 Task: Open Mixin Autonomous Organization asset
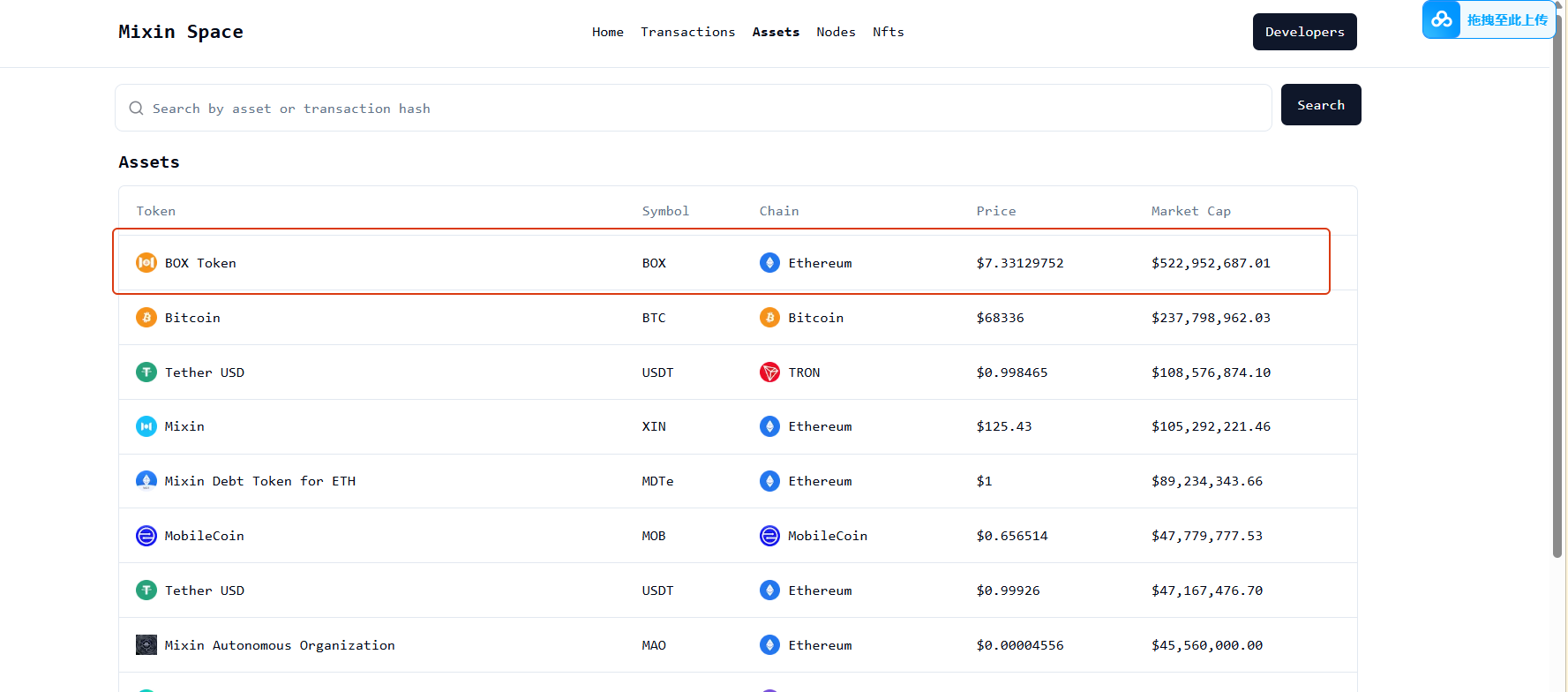click(280, 645)
